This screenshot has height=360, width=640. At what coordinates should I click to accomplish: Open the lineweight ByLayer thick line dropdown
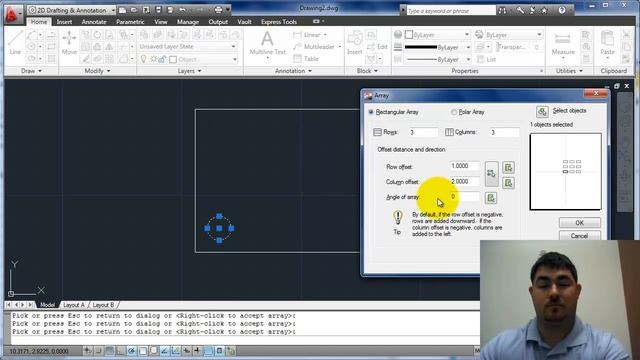(438, 47)
